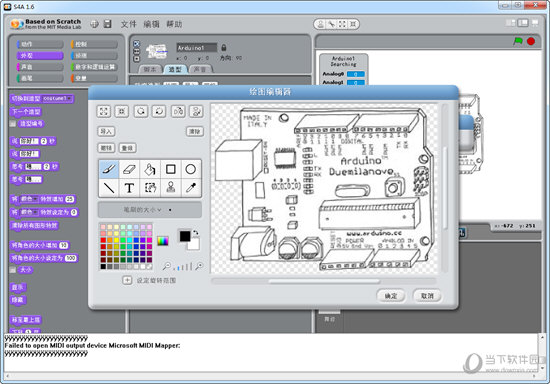Click the save floppy disk icon
Screen dimensions: 550x384
[108, 24]
